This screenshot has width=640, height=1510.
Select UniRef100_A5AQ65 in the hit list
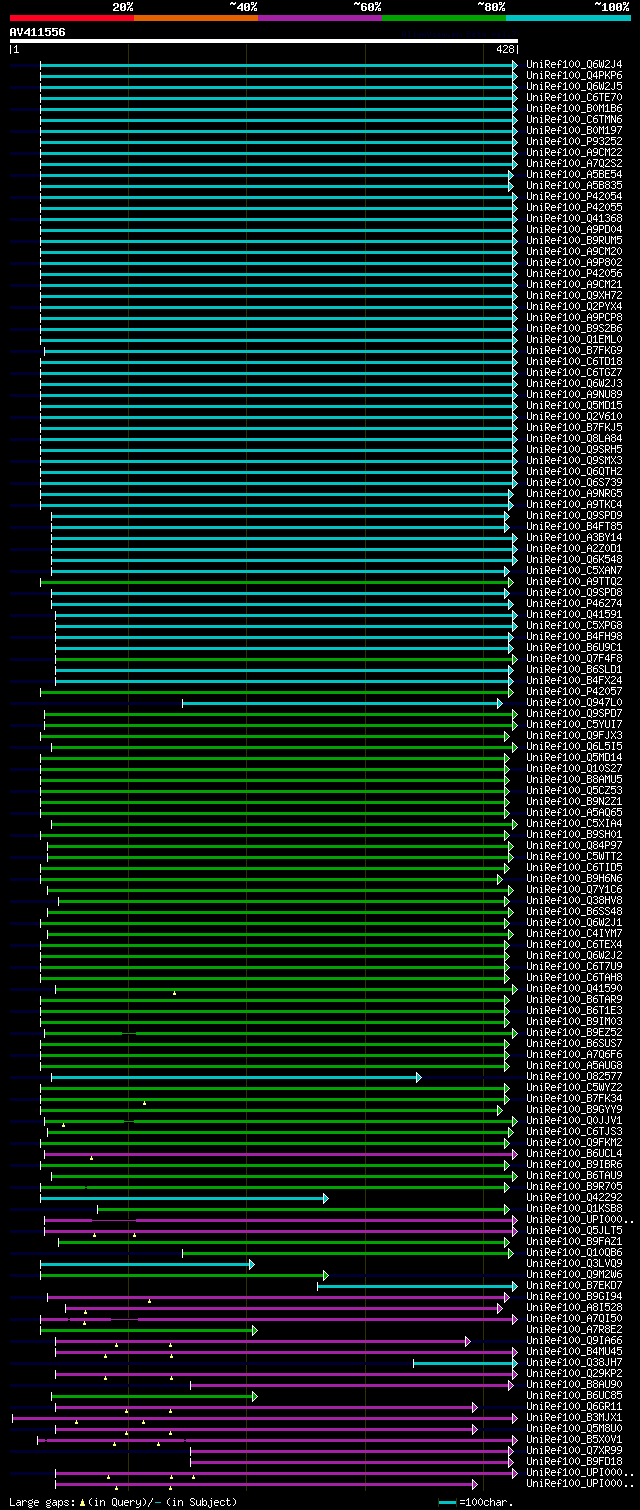coord(574,813)
